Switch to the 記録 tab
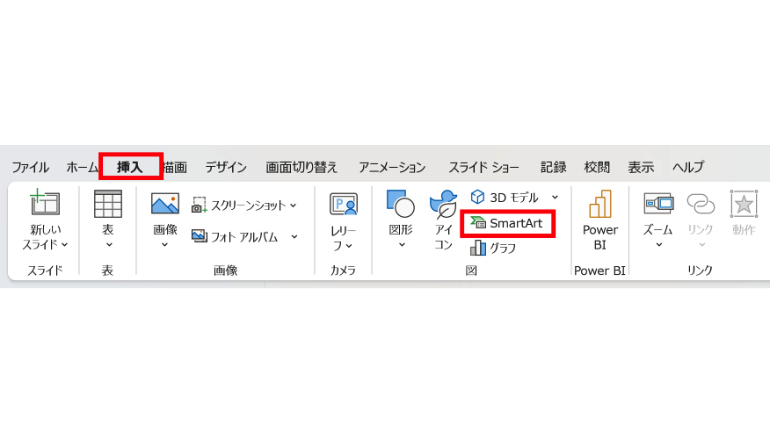Screen dimensions: 770x433 (x=553, y=167)
